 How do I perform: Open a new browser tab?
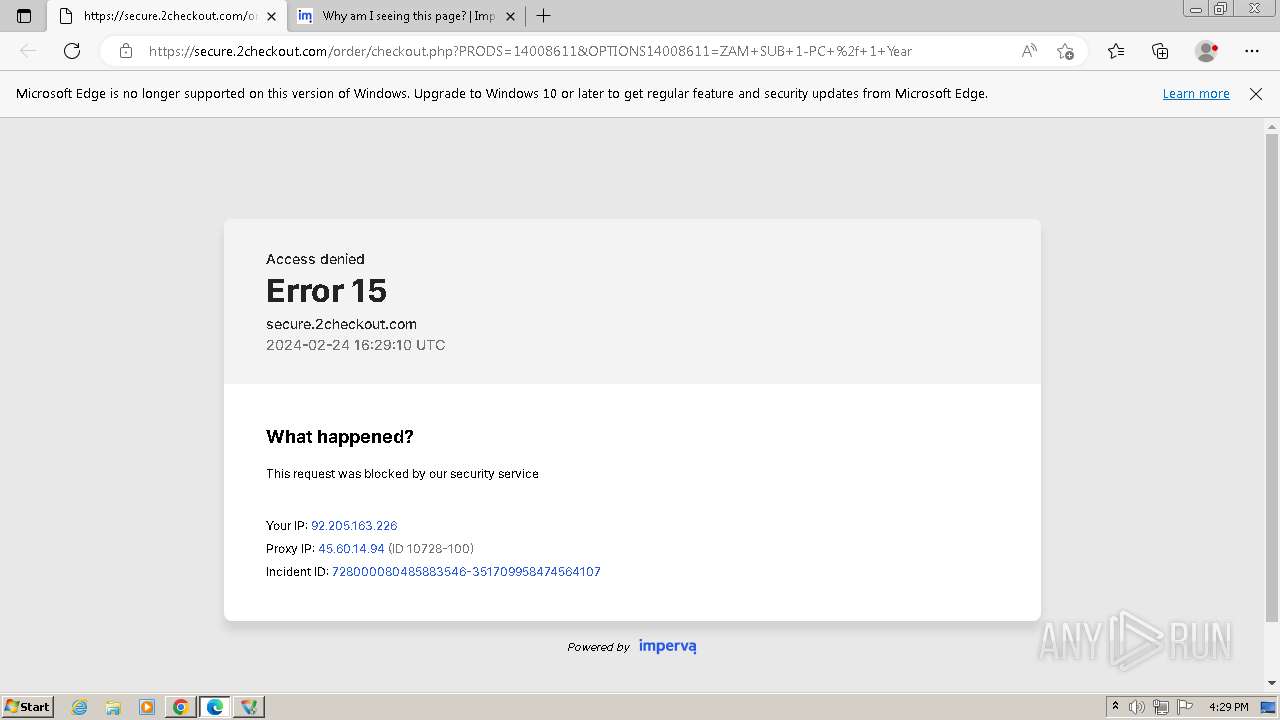(544, 16)
